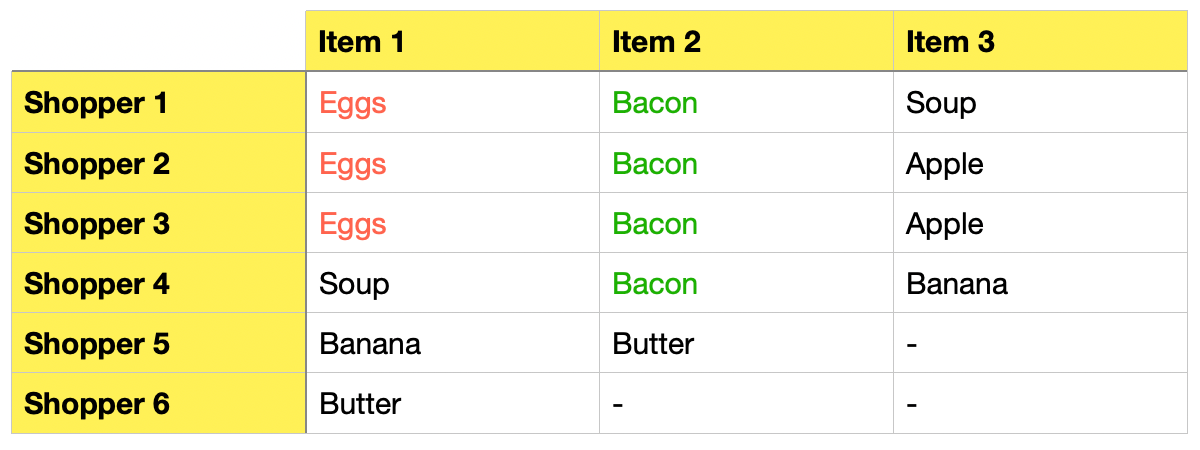Select the Shopper 3 row header
The image size is (1200, 450).
[x=158, y=223]
